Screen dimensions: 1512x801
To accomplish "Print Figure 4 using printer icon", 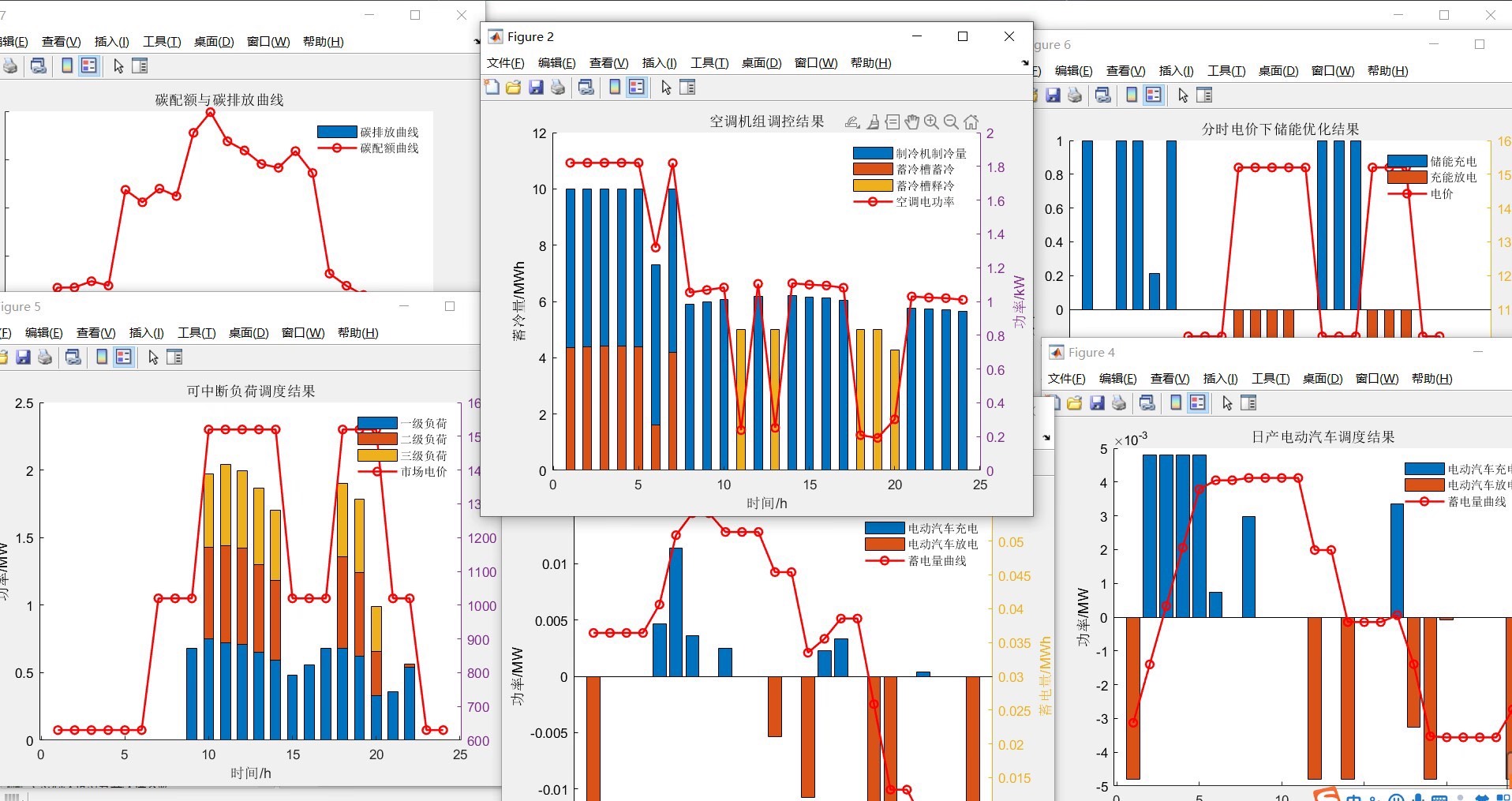I will click(1119, 403).
